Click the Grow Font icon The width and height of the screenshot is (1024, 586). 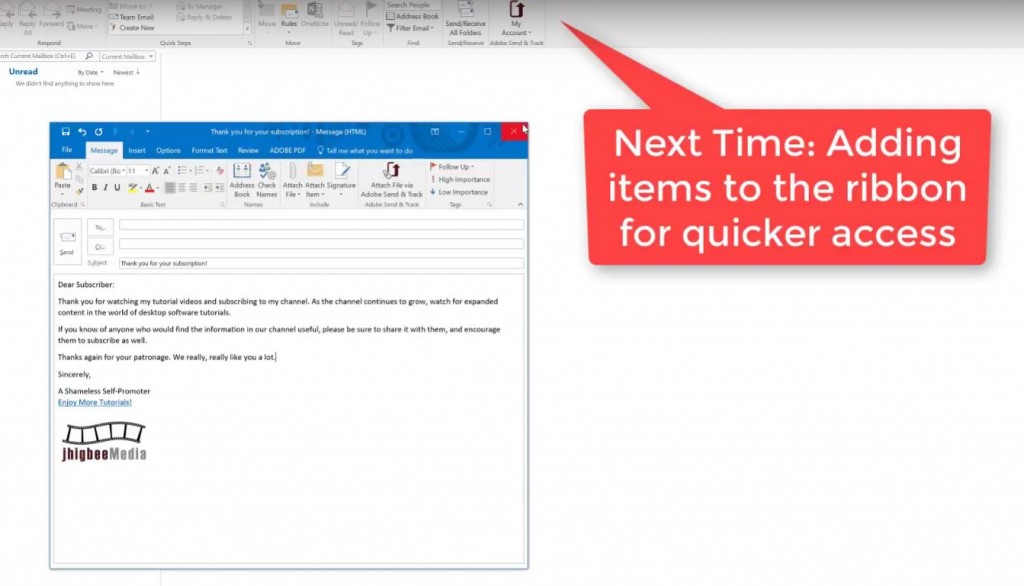tap(155, 171)
